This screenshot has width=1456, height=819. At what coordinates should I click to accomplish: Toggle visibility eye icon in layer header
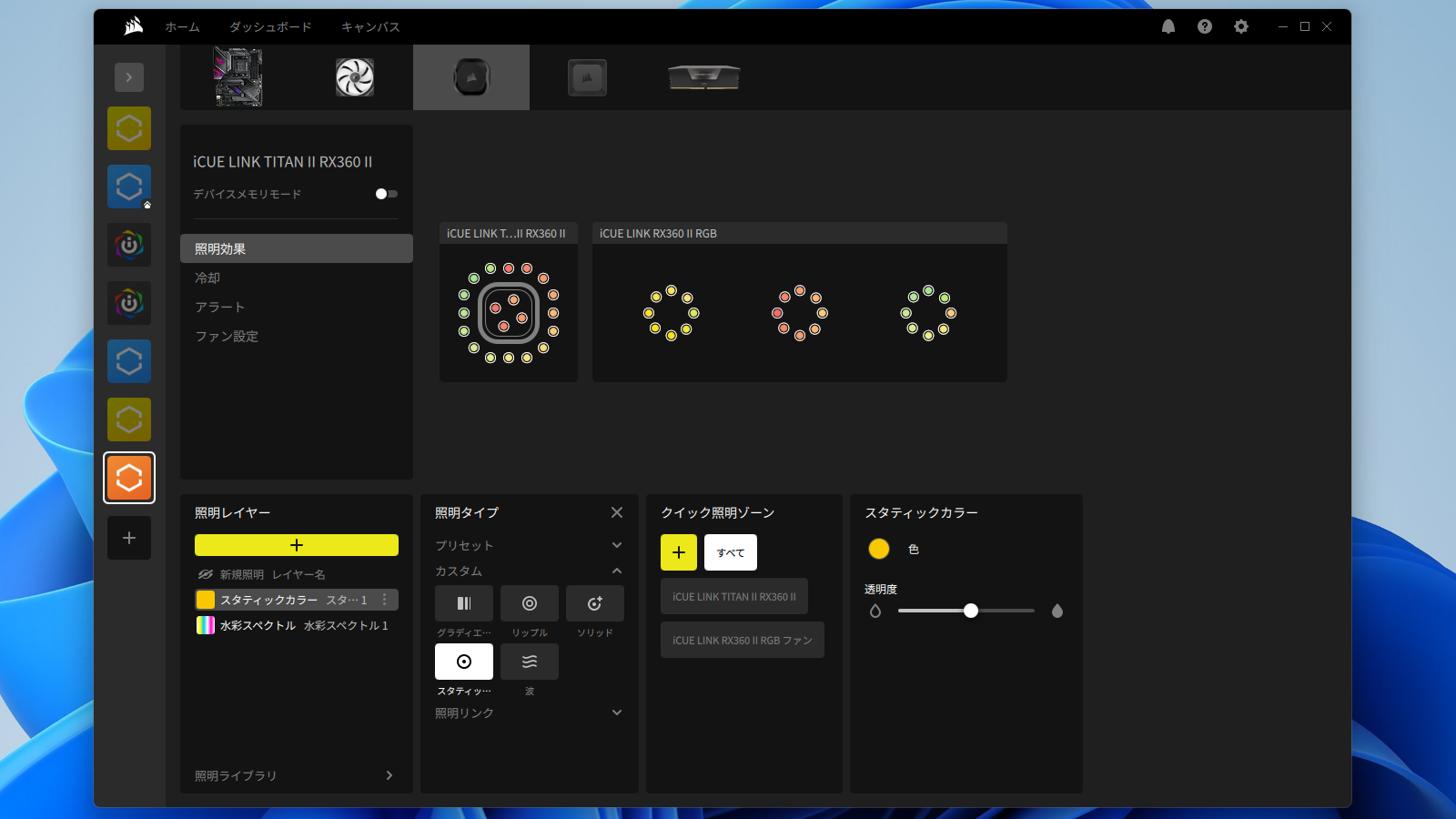[x=206, y=574]
